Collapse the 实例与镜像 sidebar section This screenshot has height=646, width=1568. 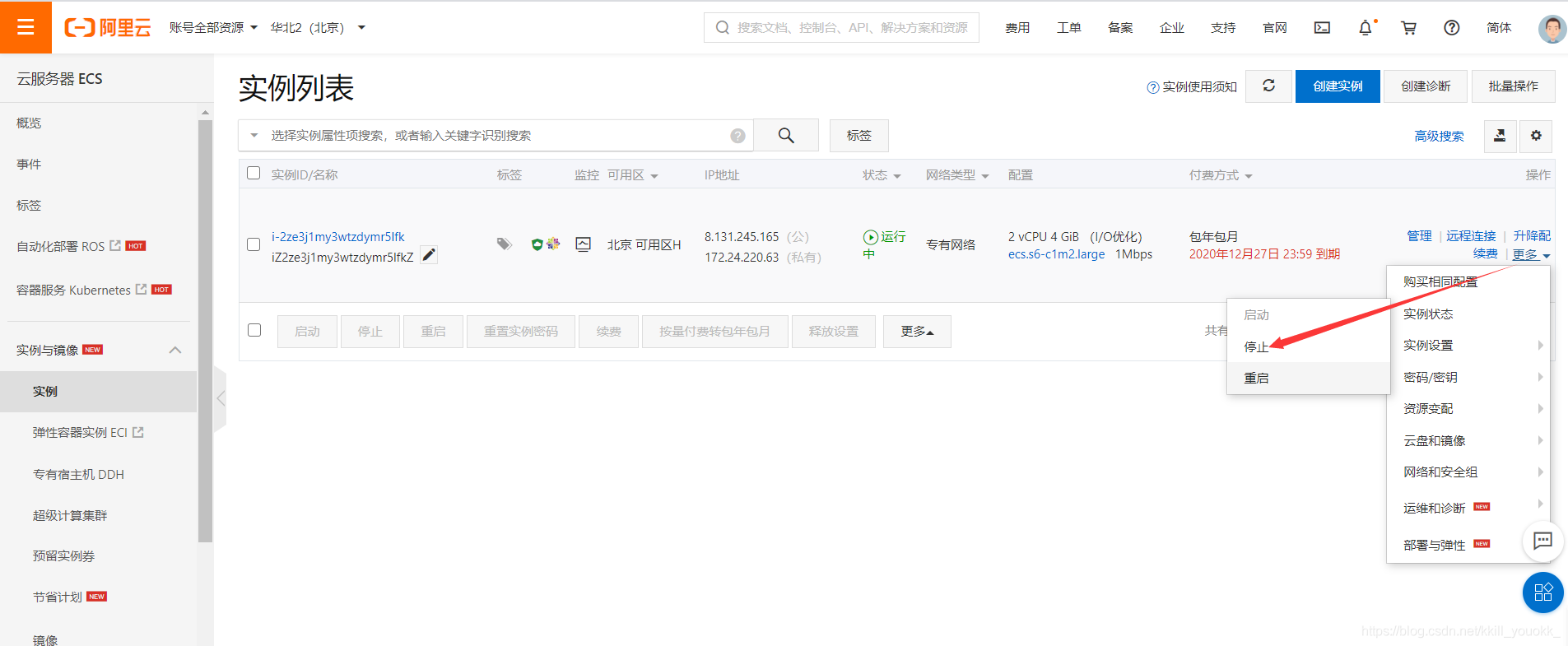175,350
